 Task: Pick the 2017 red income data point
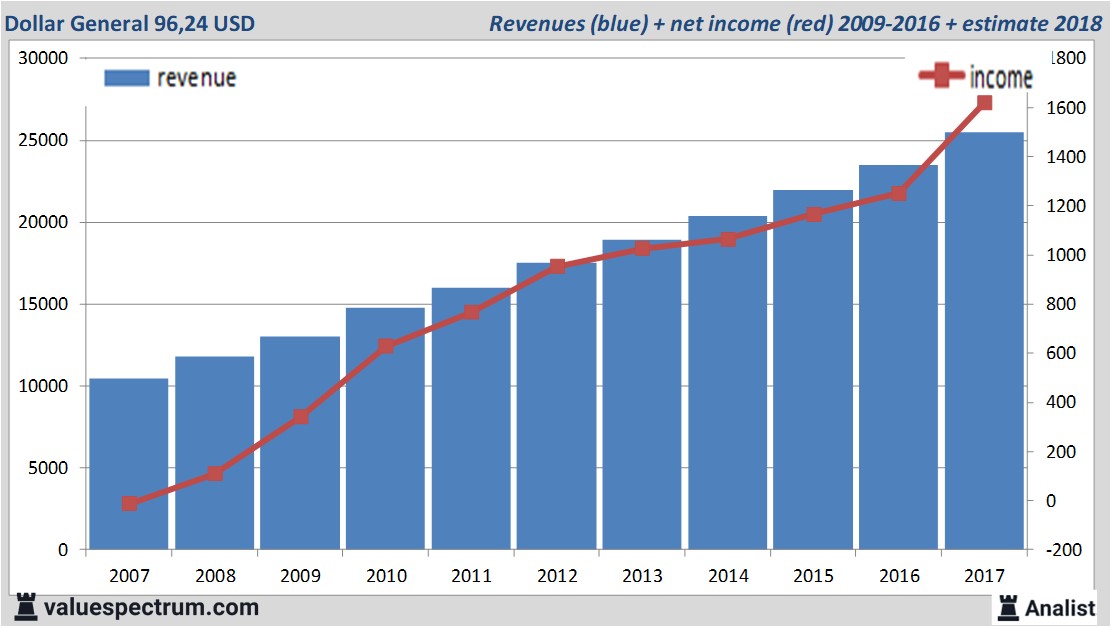(x=985, y=103)
